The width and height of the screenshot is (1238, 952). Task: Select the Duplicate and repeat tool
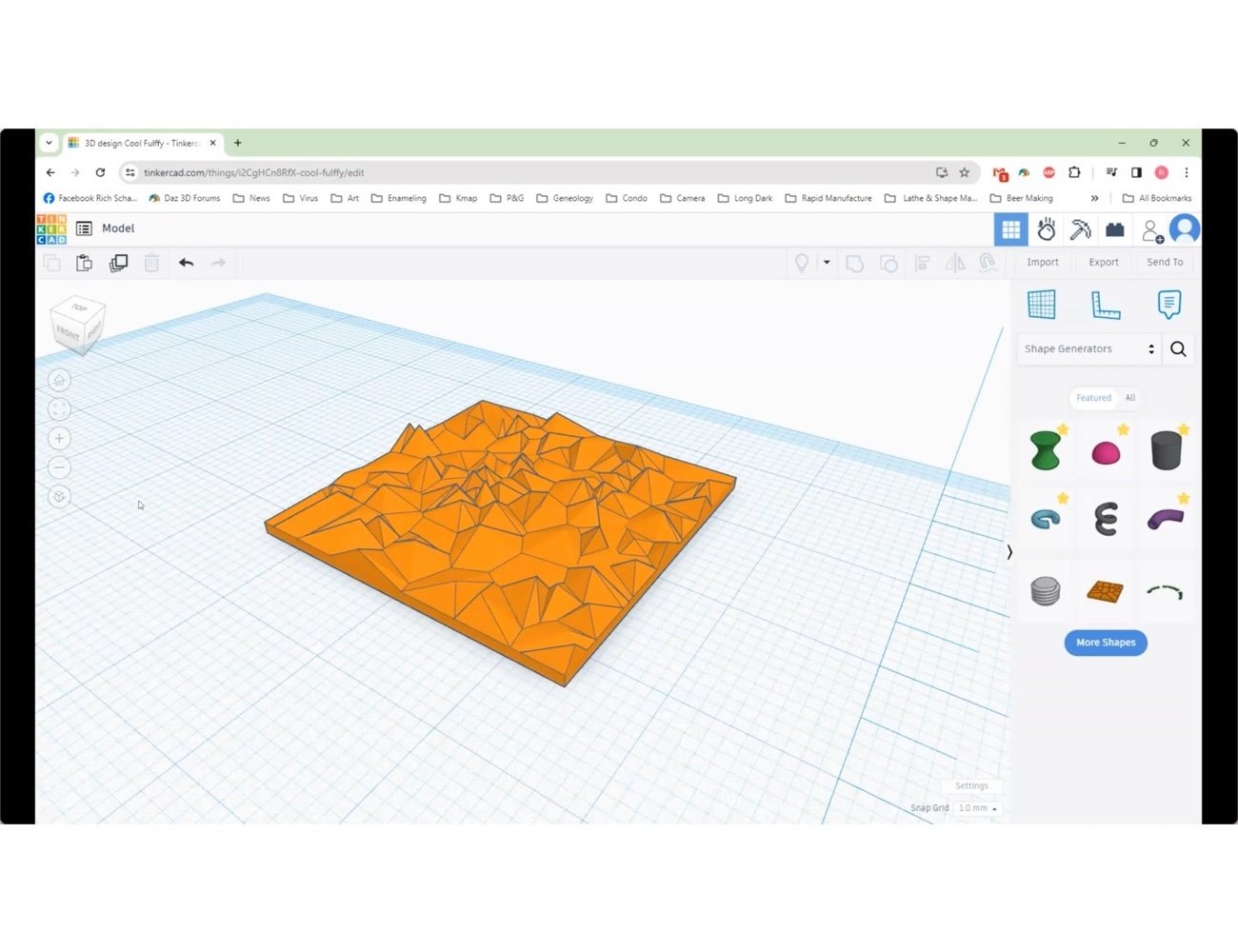[x=116, y=263]
